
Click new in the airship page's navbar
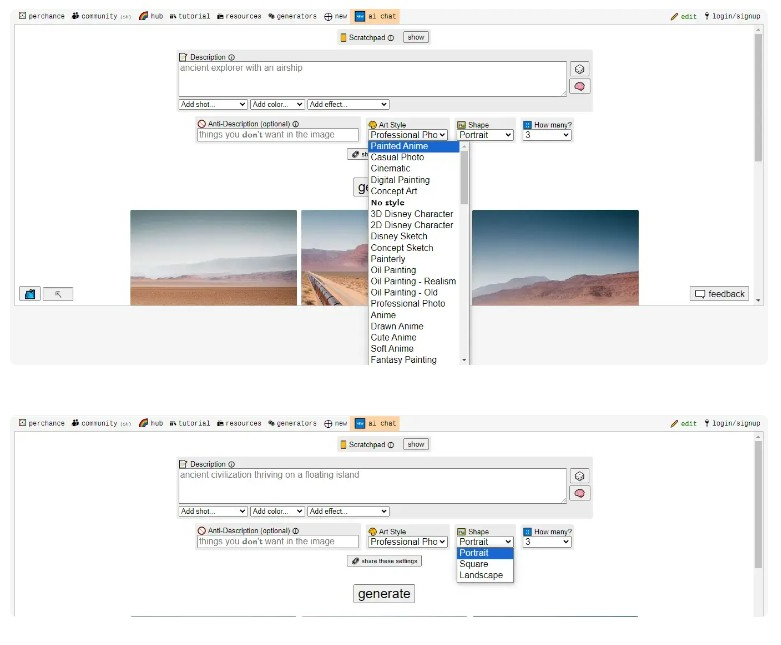point(336,16)
